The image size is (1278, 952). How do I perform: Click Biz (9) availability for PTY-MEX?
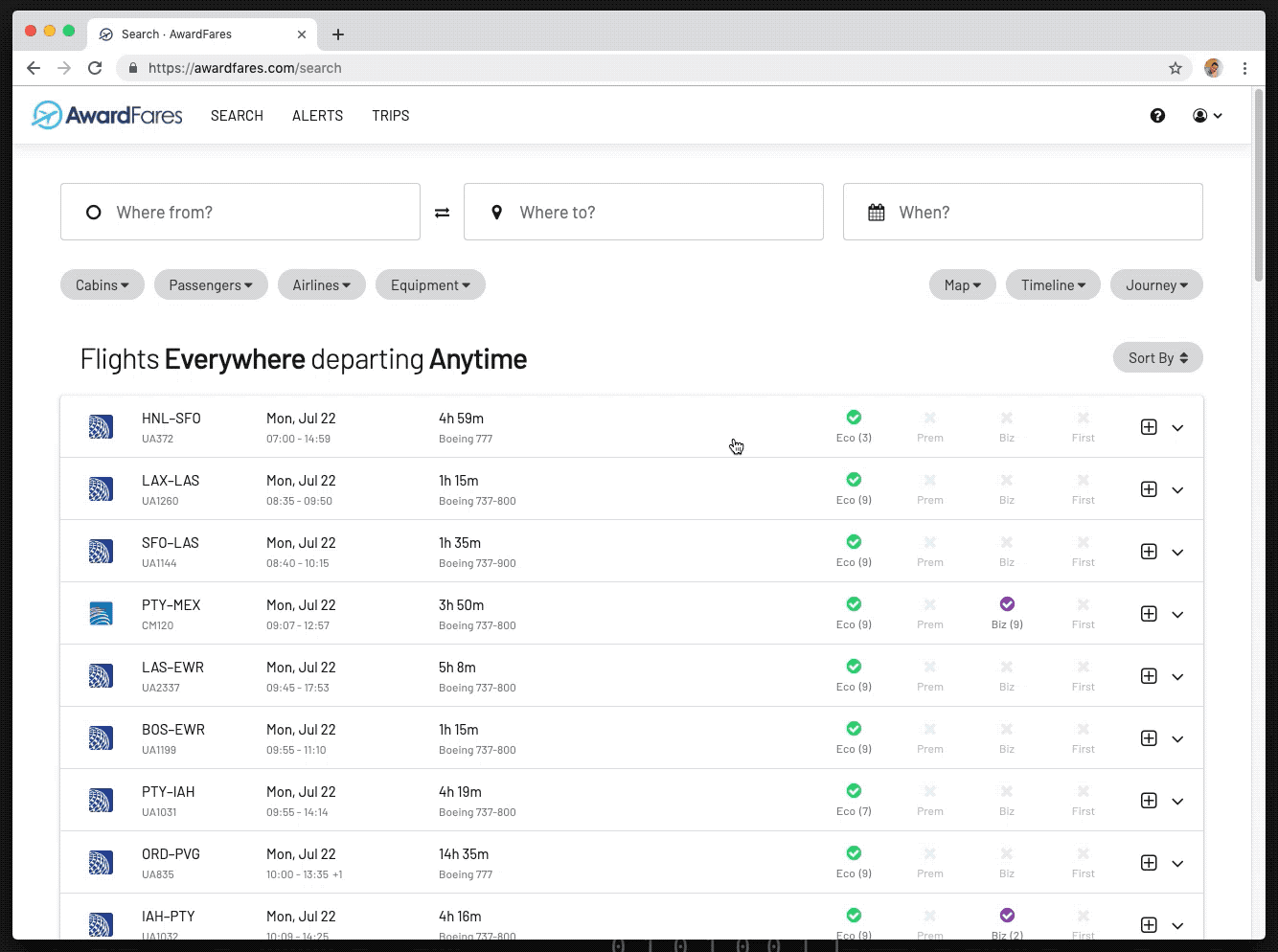1007,614
